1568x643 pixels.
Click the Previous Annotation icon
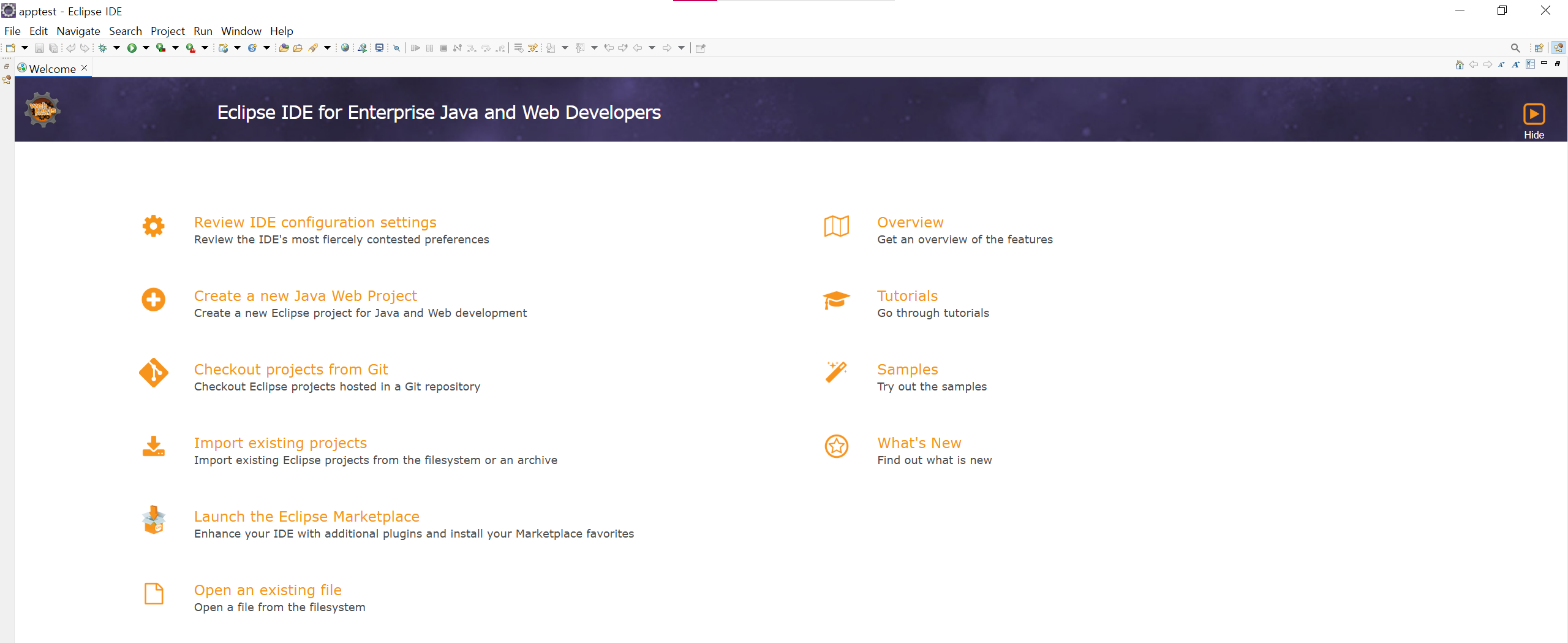tap(580, 48)
